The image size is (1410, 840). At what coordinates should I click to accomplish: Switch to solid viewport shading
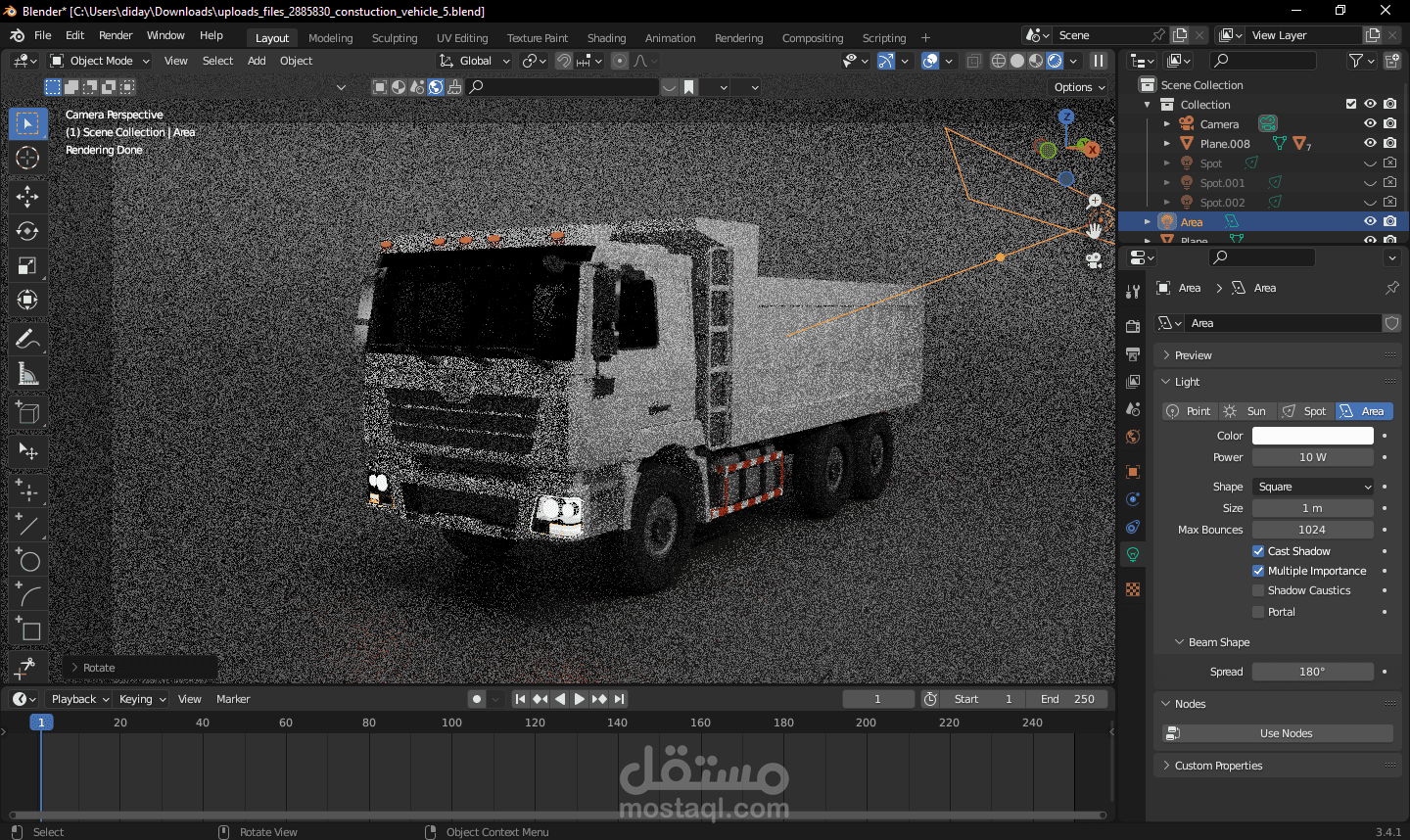tap(1017, 61)
